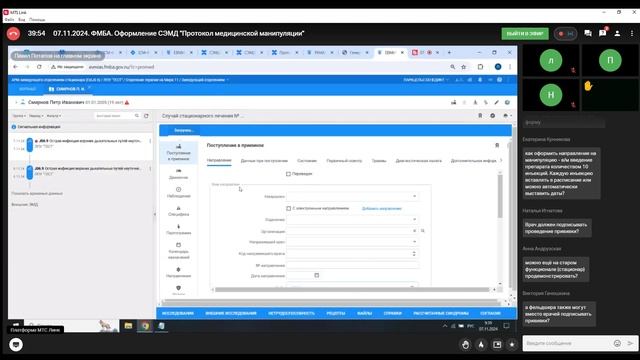
Task: Tick the electronic referral checkbox
Action: tap(289, 209)
